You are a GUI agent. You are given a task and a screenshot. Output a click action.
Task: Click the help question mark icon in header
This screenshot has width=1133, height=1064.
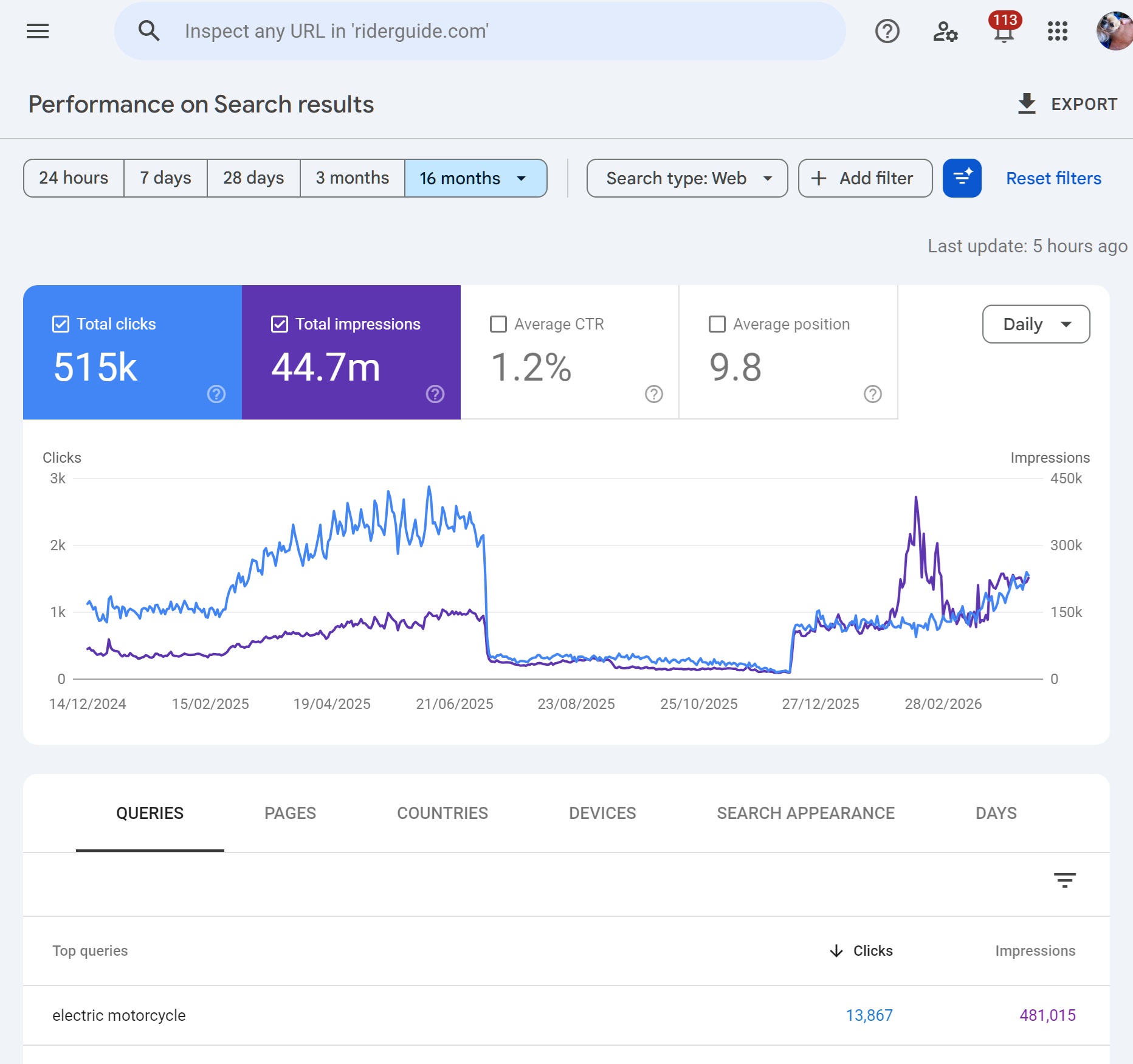(x=887, y=31)
